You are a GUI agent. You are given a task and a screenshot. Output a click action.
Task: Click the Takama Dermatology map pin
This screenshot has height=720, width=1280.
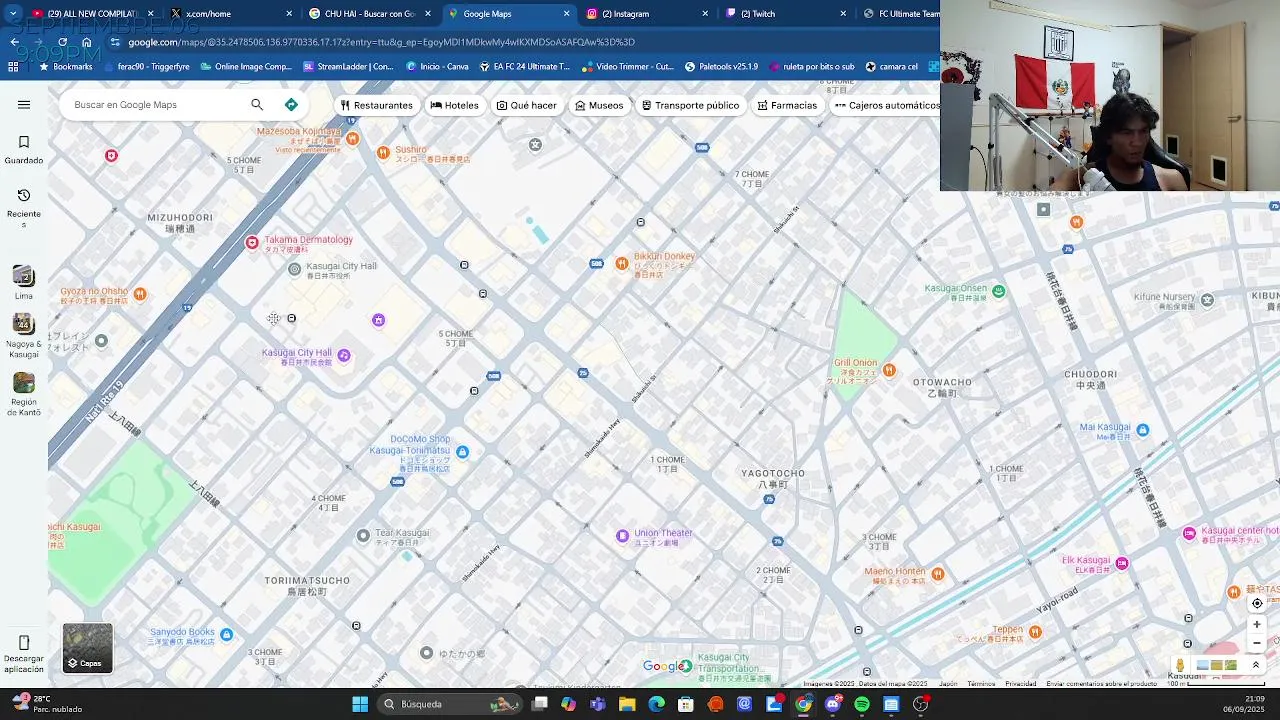(x=252, y=243)
